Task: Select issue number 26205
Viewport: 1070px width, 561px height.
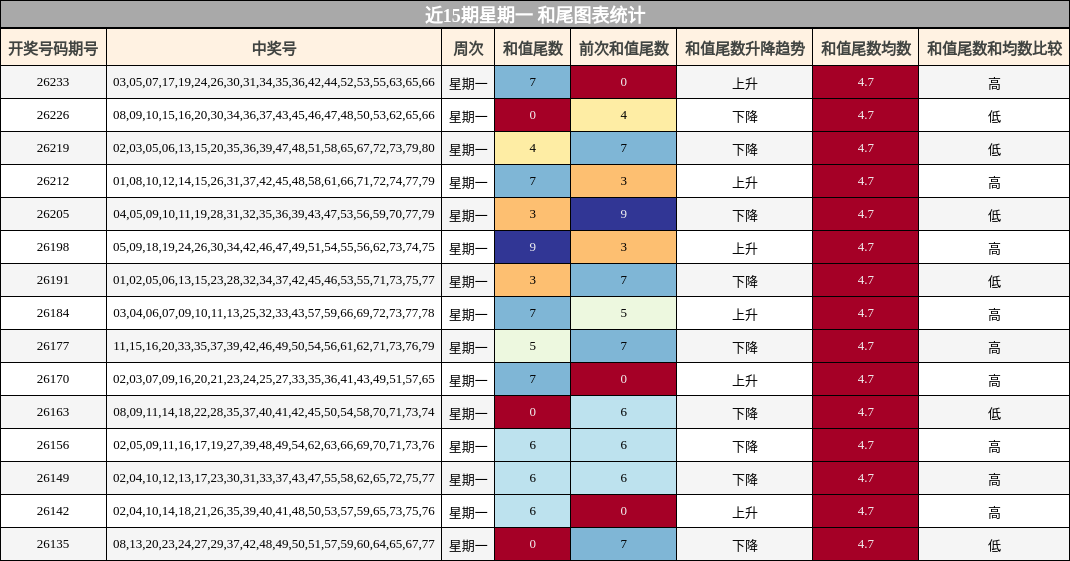Action: point(53,214)
